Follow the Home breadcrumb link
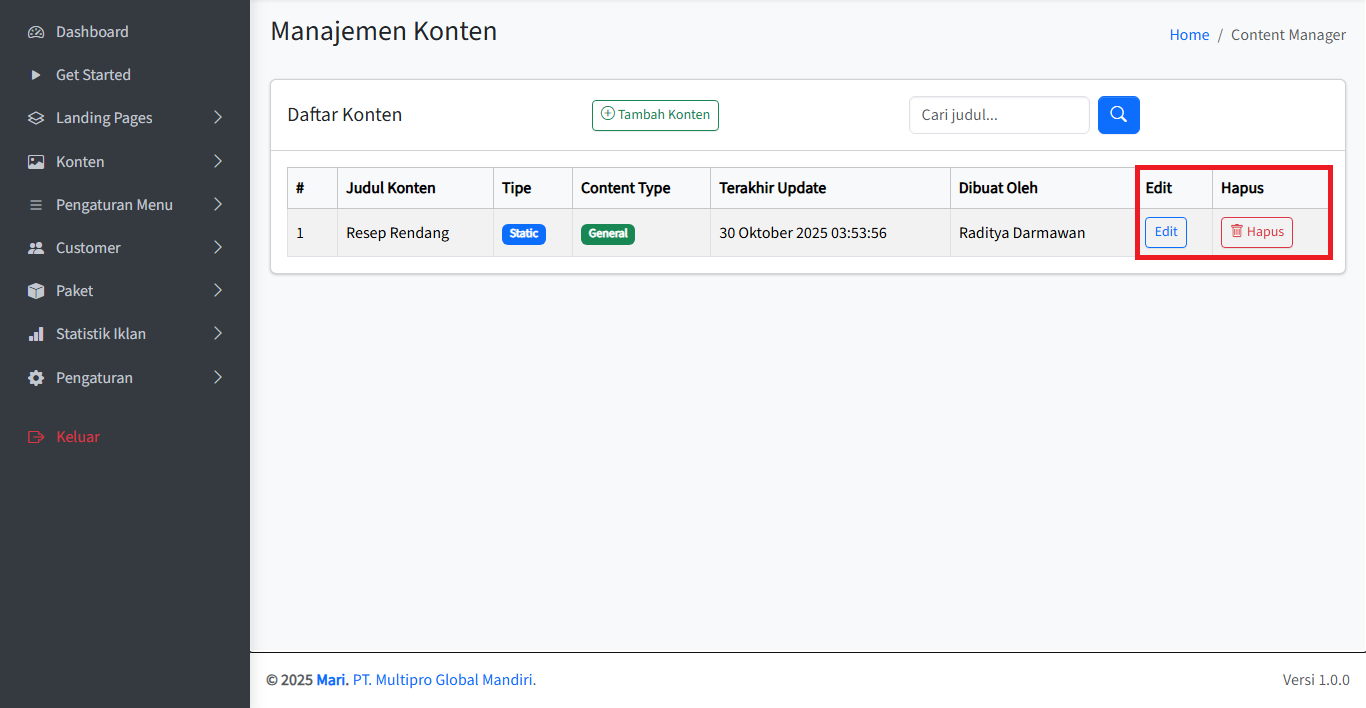 [1189, 35]
